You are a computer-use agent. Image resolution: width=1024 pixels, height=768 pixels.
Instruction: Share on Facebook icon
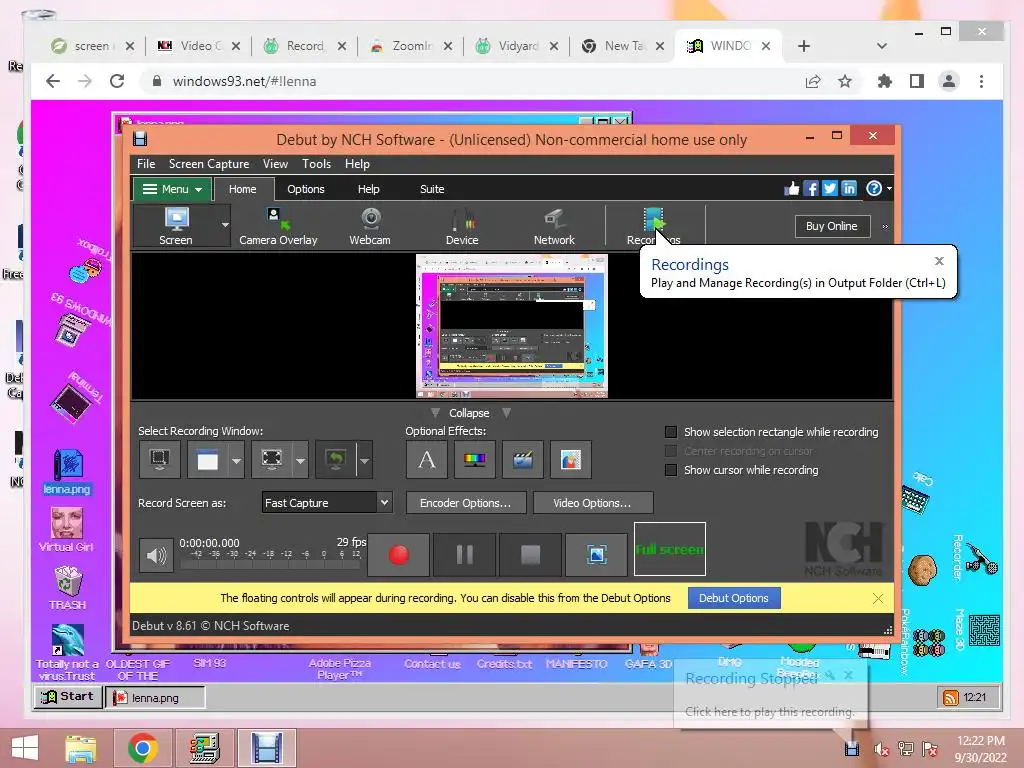[x=810, y=189]
